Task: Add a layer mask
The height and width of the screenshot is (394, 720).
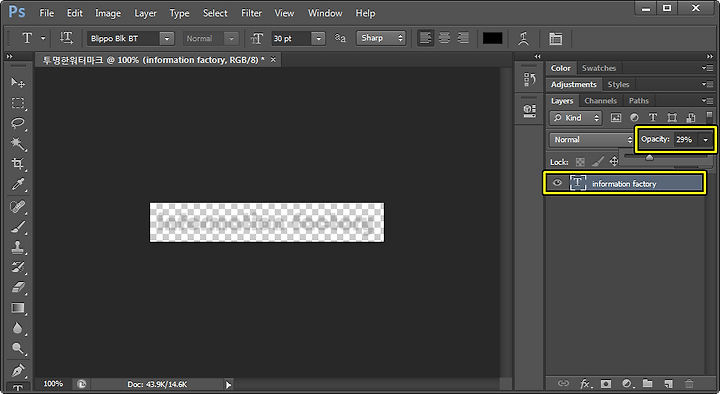Action: click(606, 383)
